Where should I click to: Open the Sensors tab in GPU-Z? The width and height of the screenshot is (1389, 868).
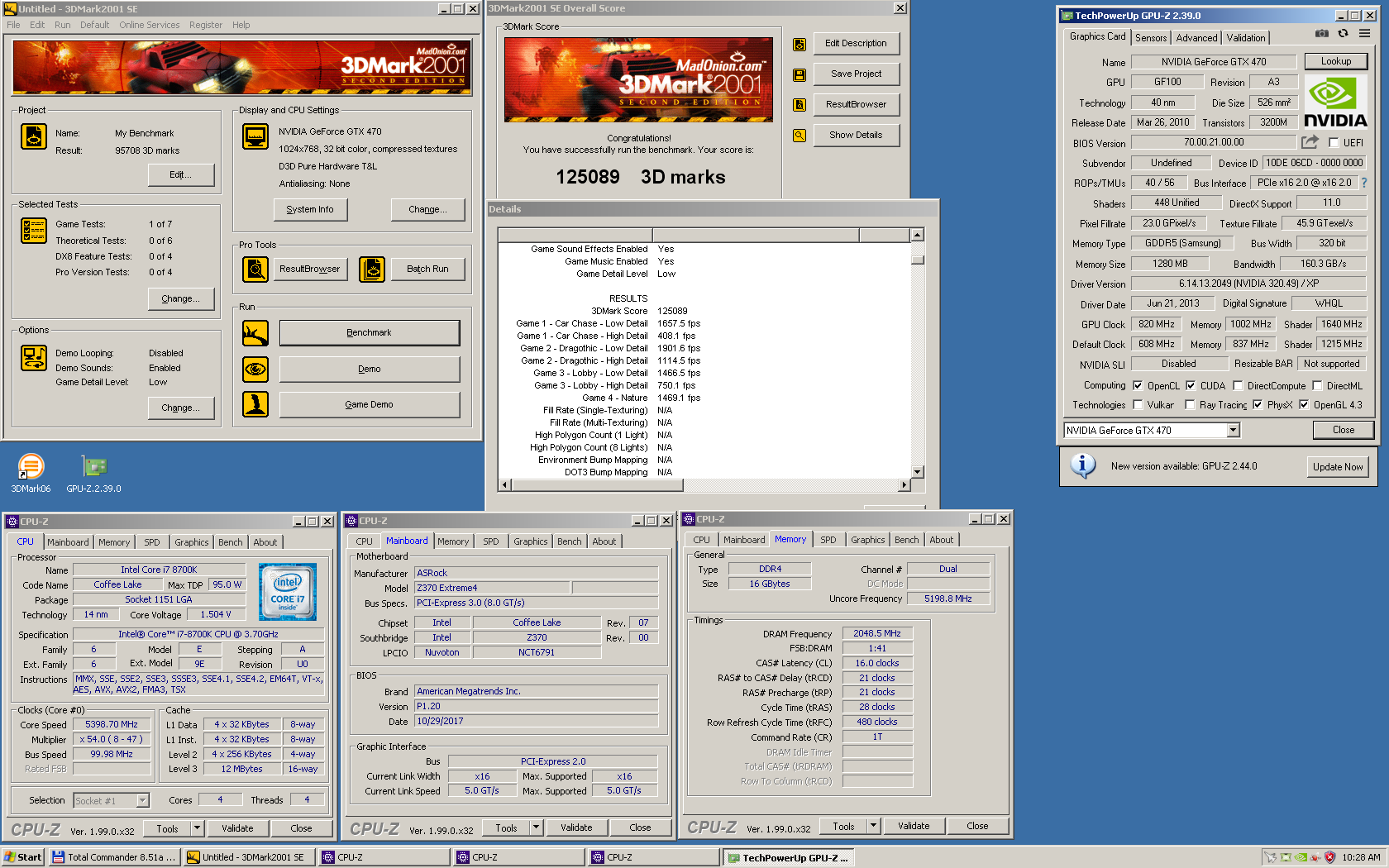(1151, 37)
